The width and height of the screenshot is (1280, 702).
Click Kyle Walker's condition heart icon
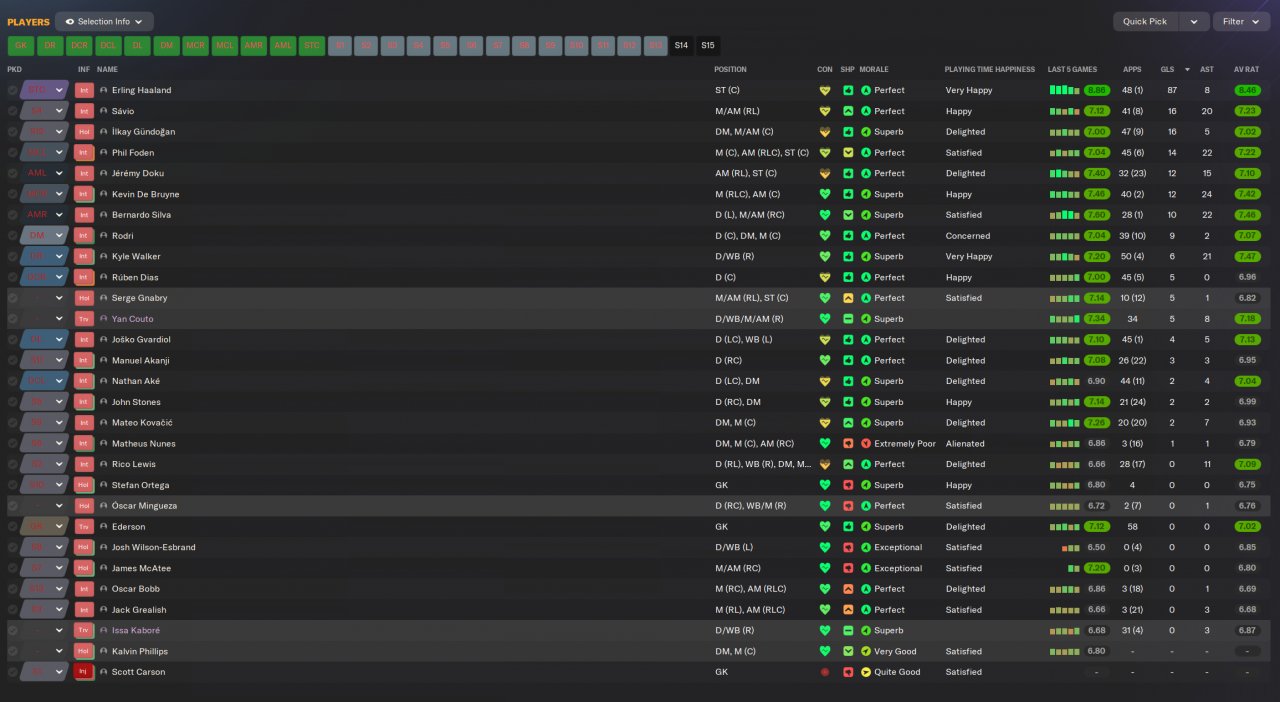(x=825, y=256)
